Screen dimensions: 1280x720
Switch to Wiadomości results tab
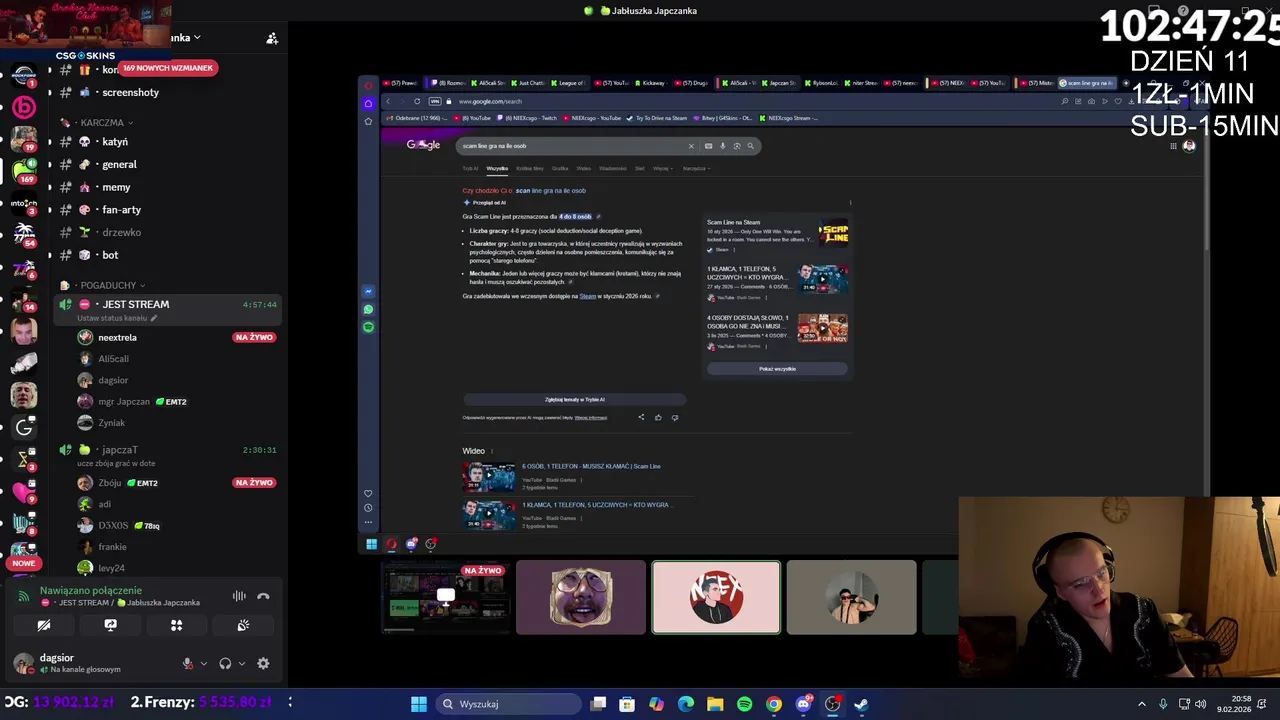point(613,168)
